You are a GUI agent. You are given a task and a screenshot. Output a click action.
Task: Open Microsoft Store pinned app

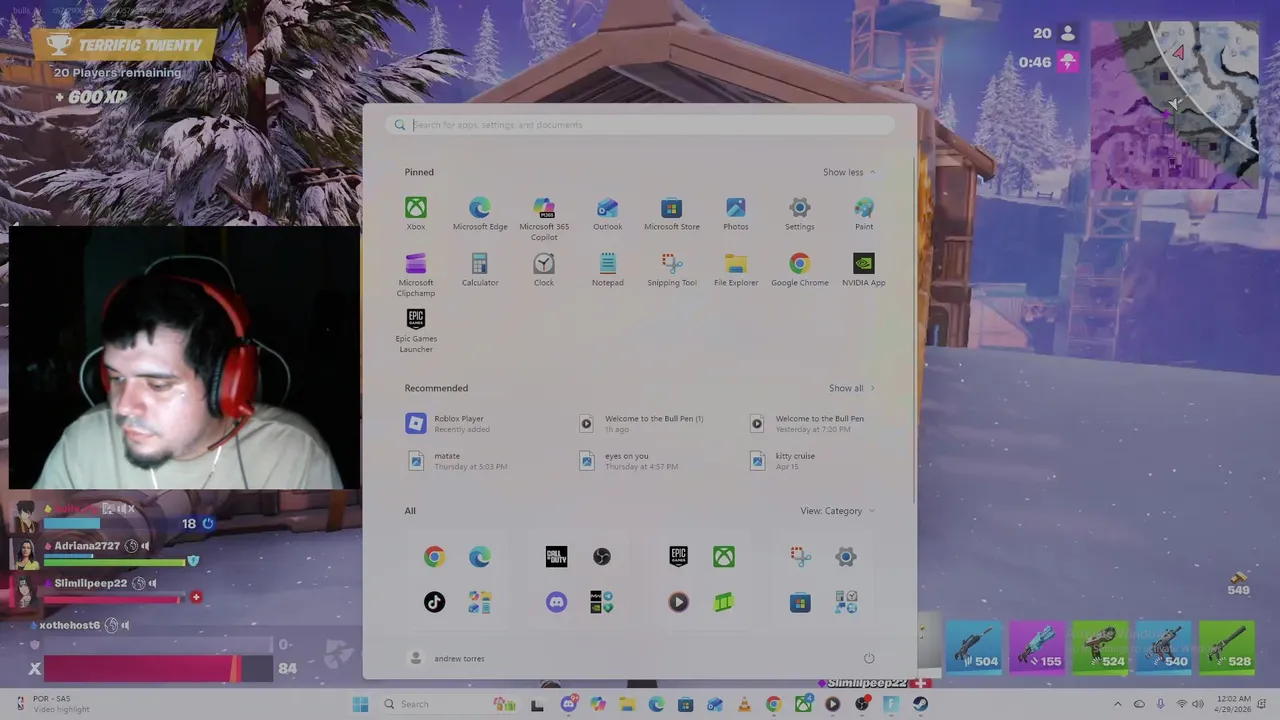click(671, 214)
